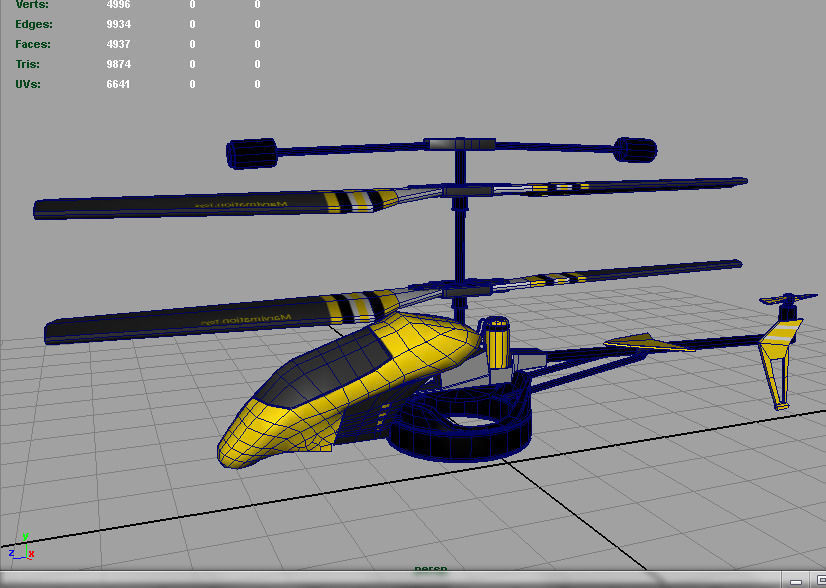Click the persp camera name label
Viewport: 826px width, 588px height.
coord(431,569)
